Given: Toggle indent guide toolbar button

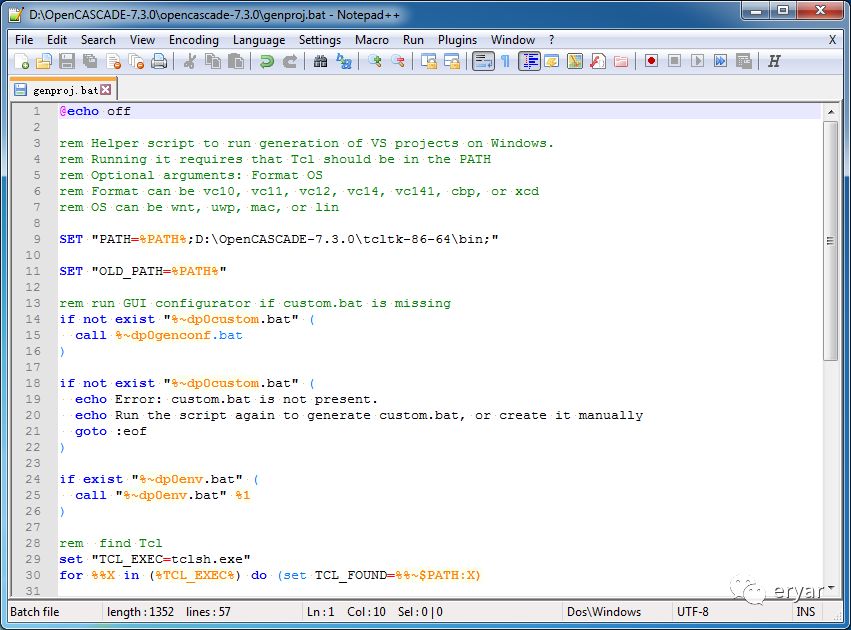Looking at the screenshot, I should pyautogui.click(x=529, y=61).
